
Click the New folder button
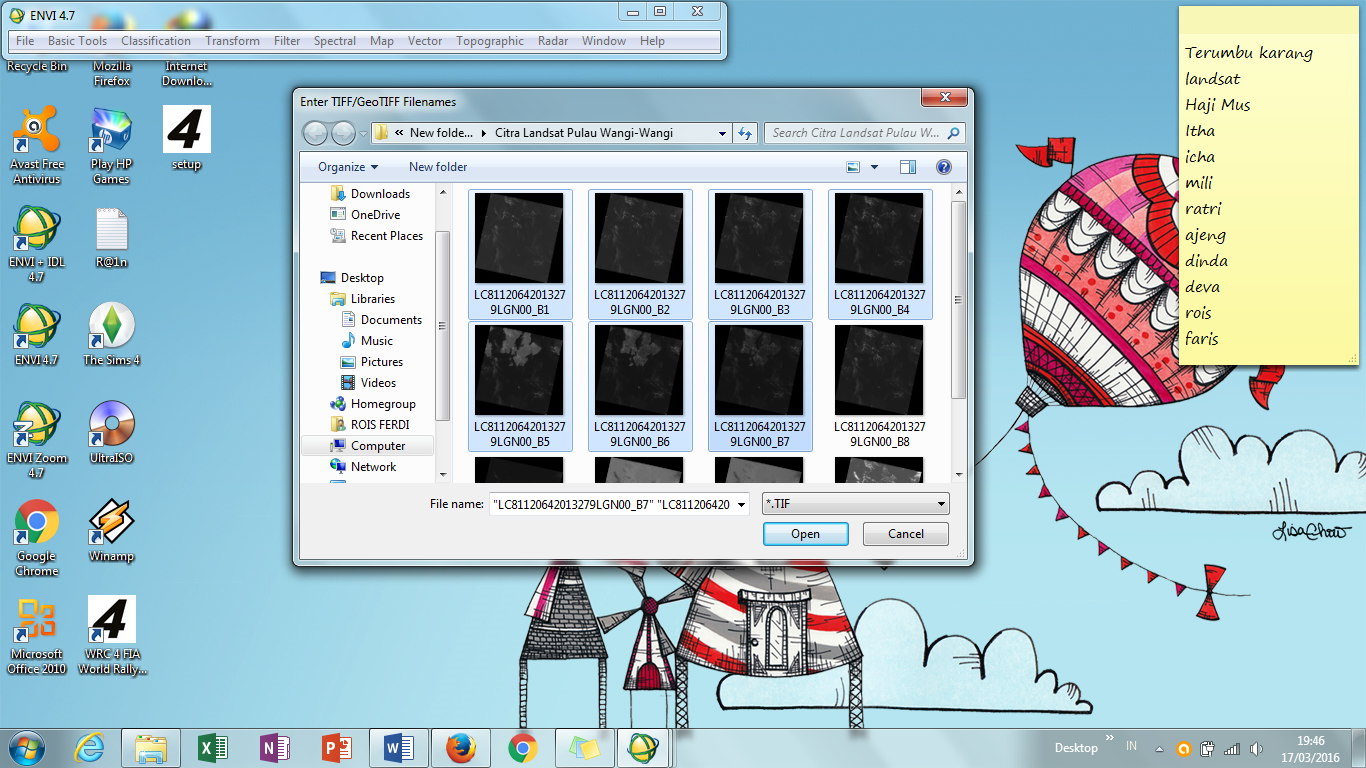(x=438, y=167)
